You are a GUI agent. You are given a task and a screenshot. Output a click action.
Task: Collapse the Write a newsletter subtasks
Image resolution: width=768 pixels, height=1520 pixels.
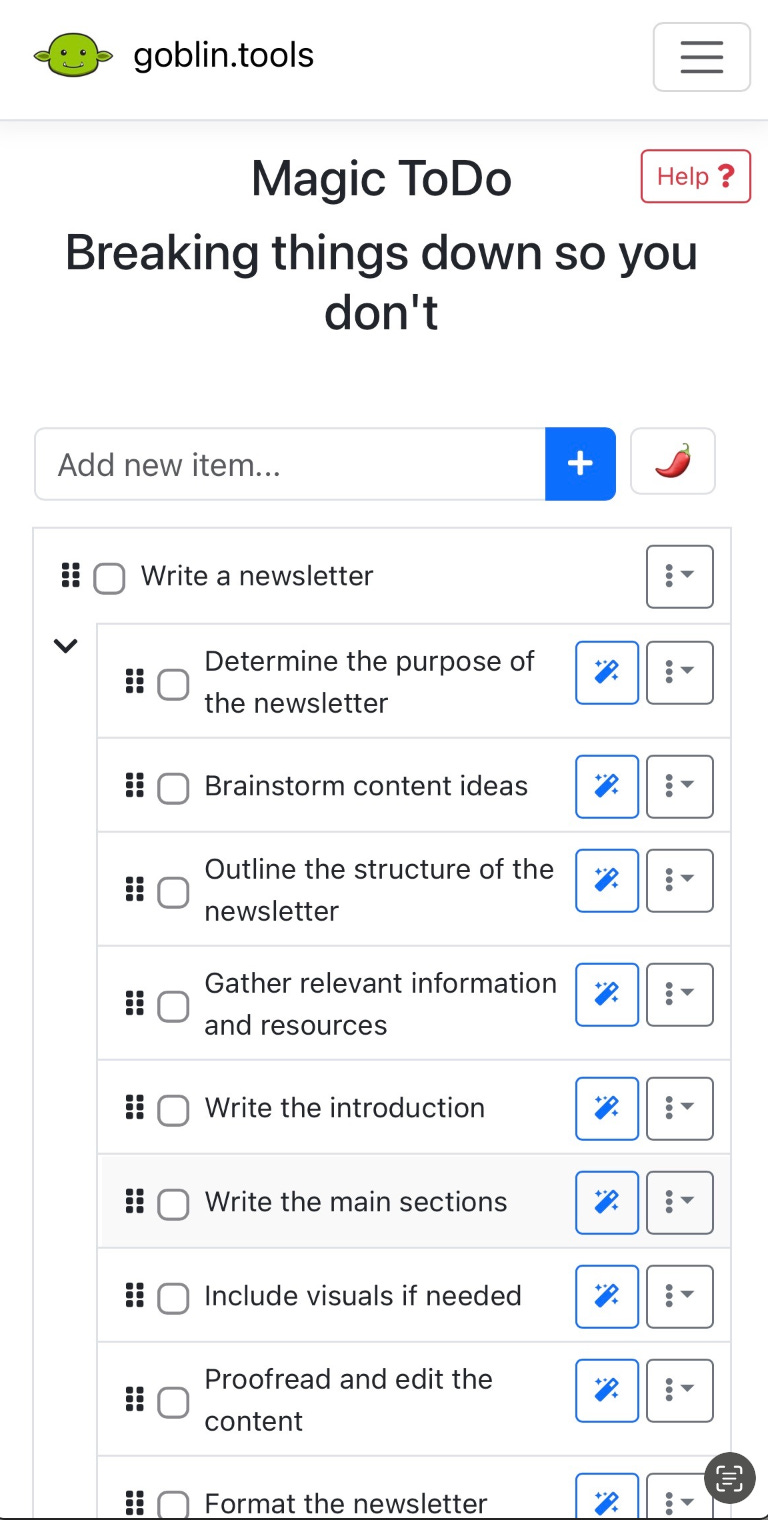point(65,646)
